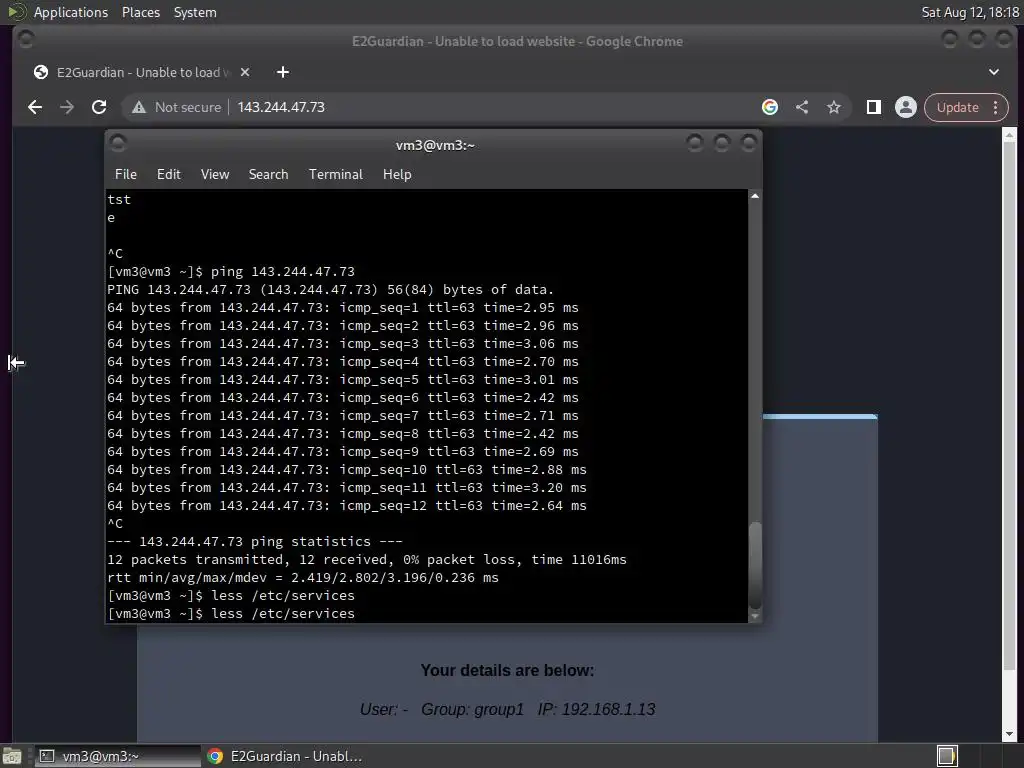The height and width of the screenshot is (768, 1024).
Task: Click the clock Sat Aug 12, 18:18
Action: [970, 12]
